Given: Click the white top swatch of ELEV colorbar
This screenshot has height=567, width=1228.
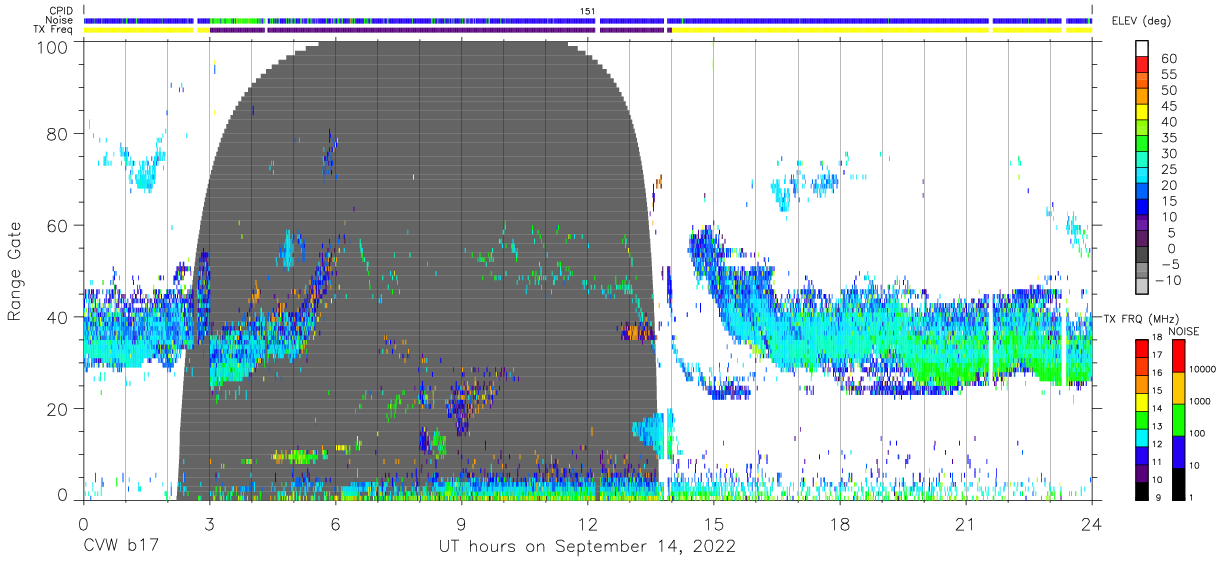Looking at the screenshot, I should click(1142, 48).
